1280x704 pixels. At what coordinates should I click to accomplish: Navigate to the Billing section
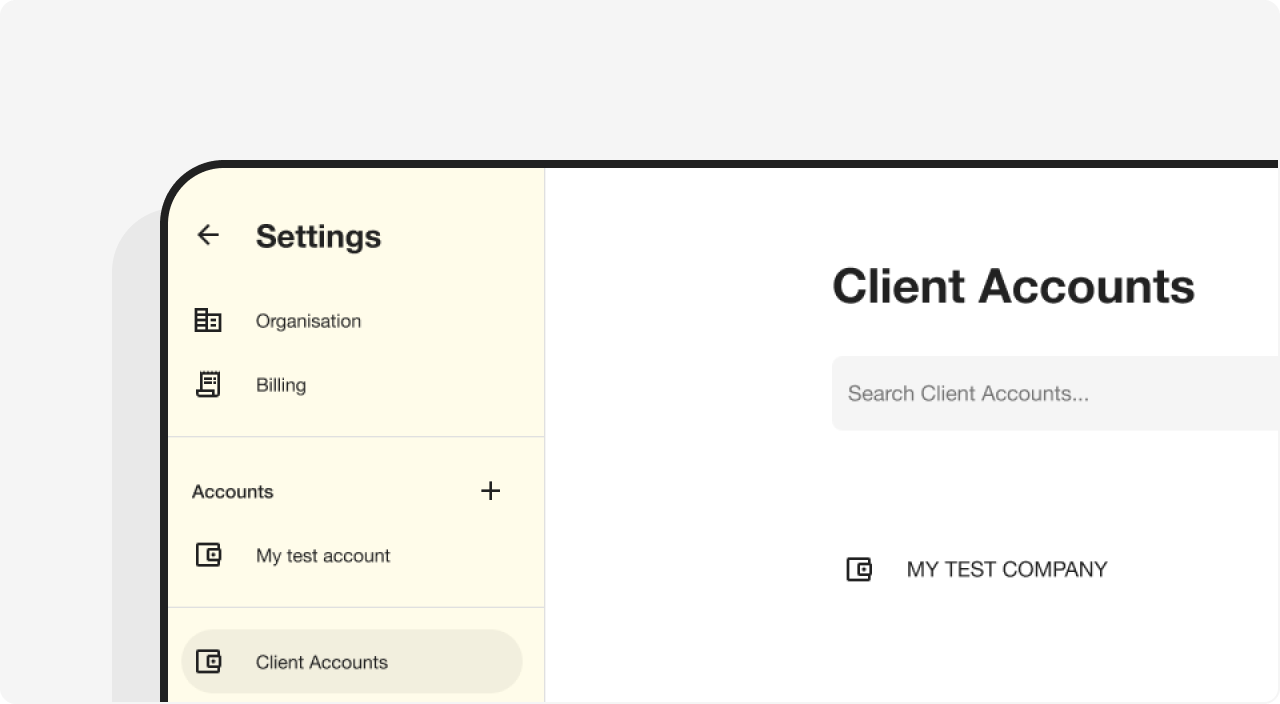tap(281, 385)
